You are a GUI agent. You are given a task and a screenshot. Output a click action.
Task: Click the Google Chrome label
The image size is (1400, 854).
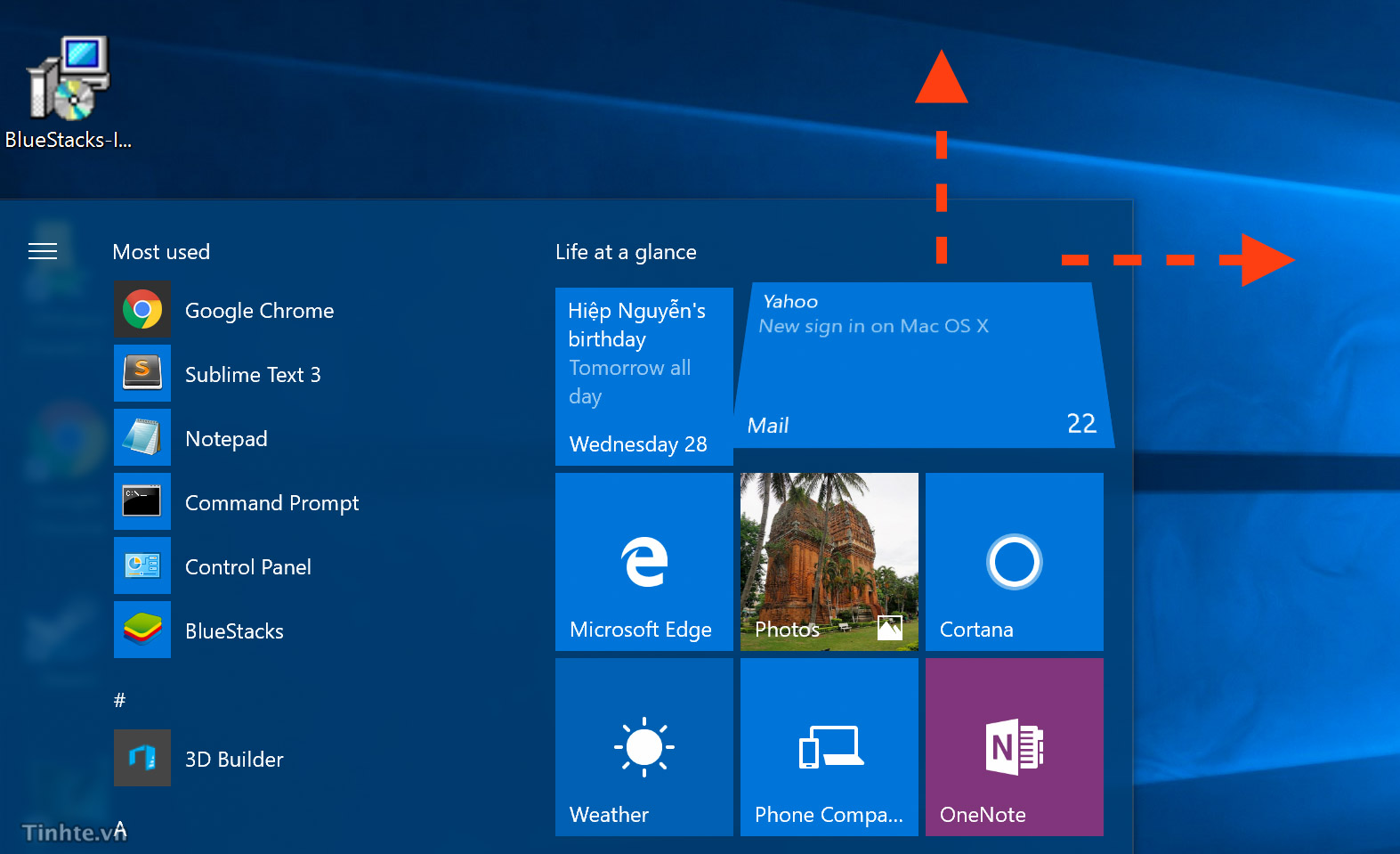tap(260, 311)
